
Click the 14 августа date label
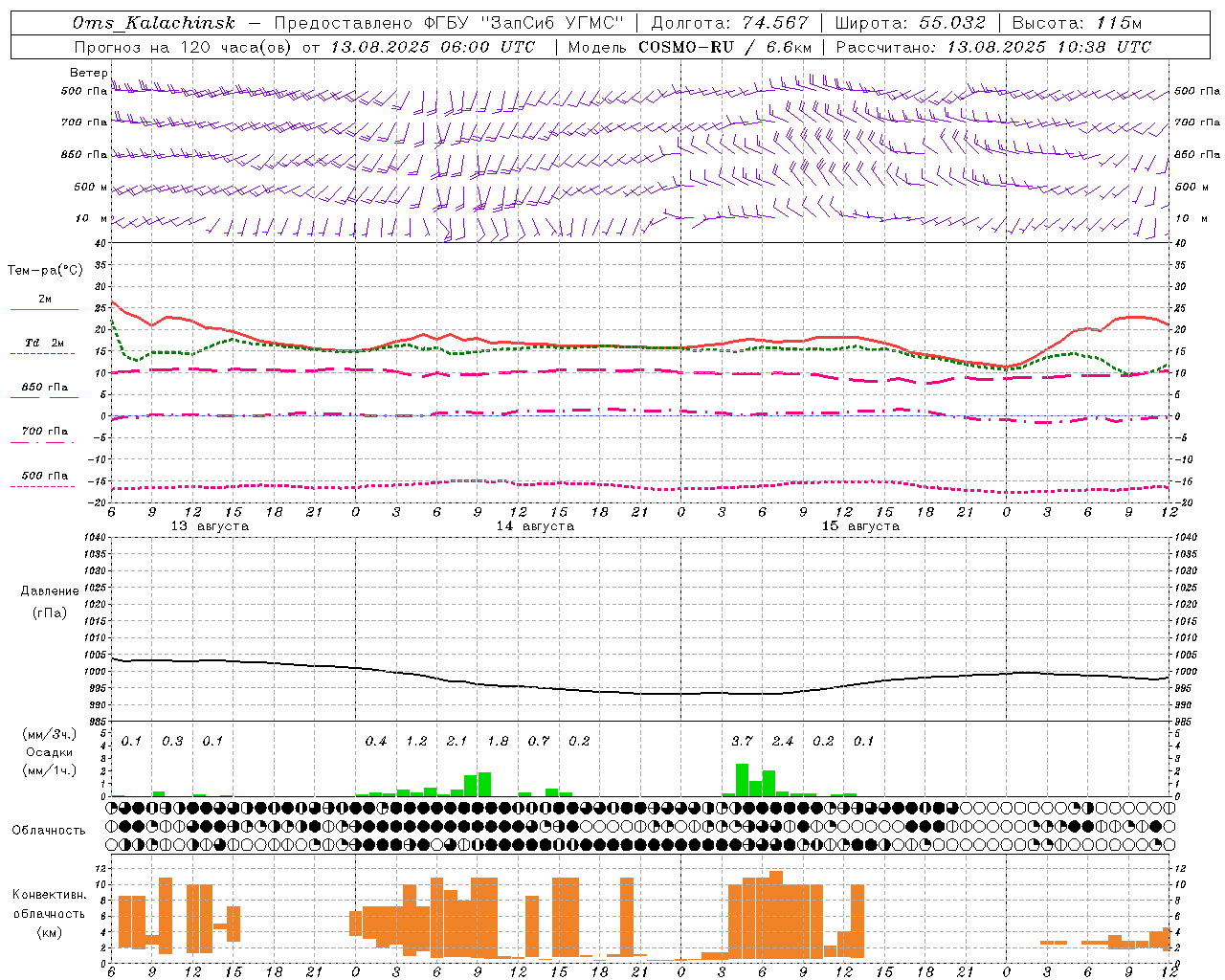pyautogui.click(x=535, y=526)
